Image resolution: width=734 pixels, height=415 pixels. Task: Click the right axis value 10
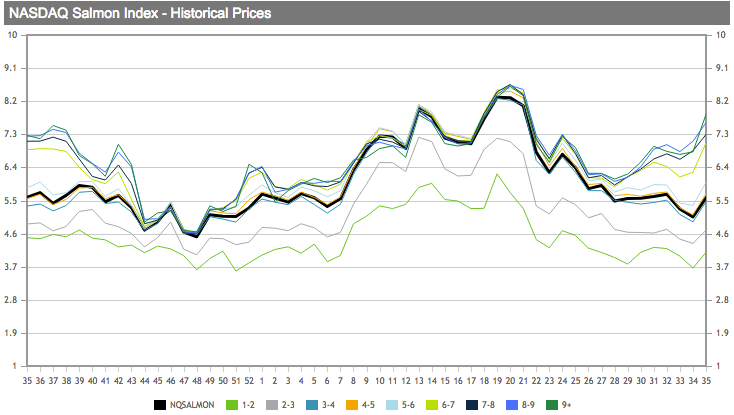click(721, 35)
